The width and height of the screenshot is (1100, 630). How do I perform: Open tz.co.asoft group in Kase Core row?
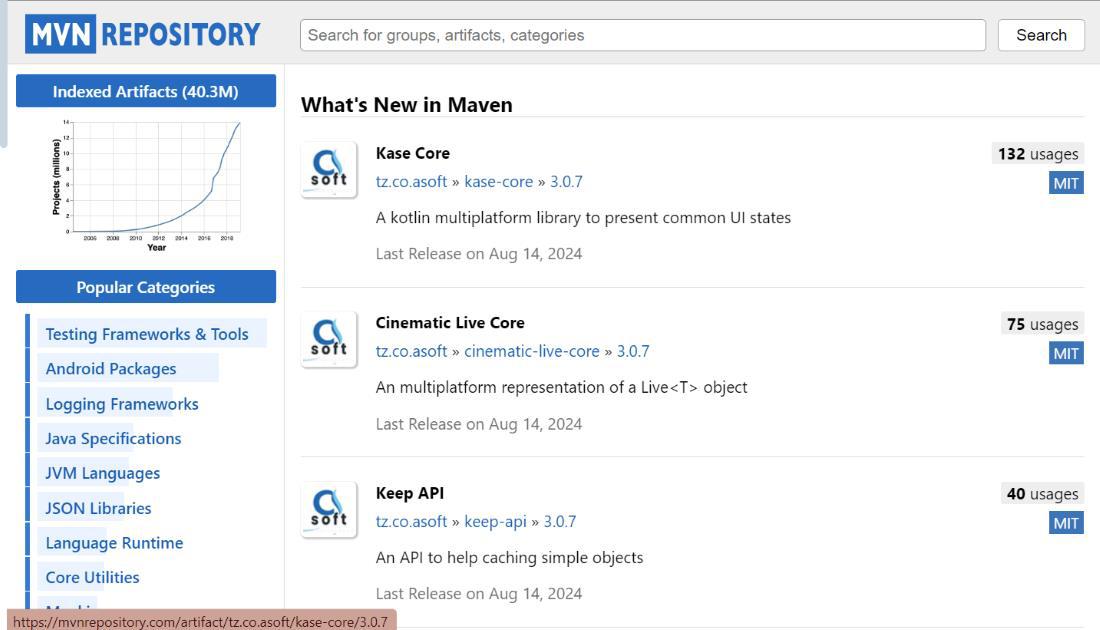point(411,182)
